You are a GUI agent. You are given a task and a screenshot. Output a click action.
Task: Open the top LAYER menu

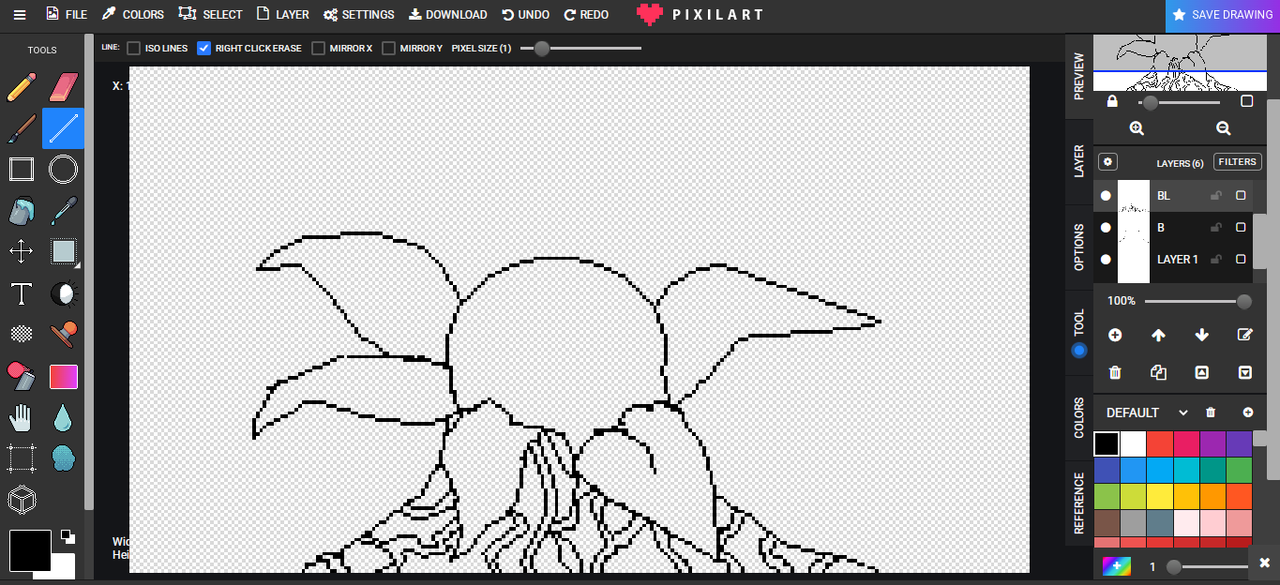[283, 15]
